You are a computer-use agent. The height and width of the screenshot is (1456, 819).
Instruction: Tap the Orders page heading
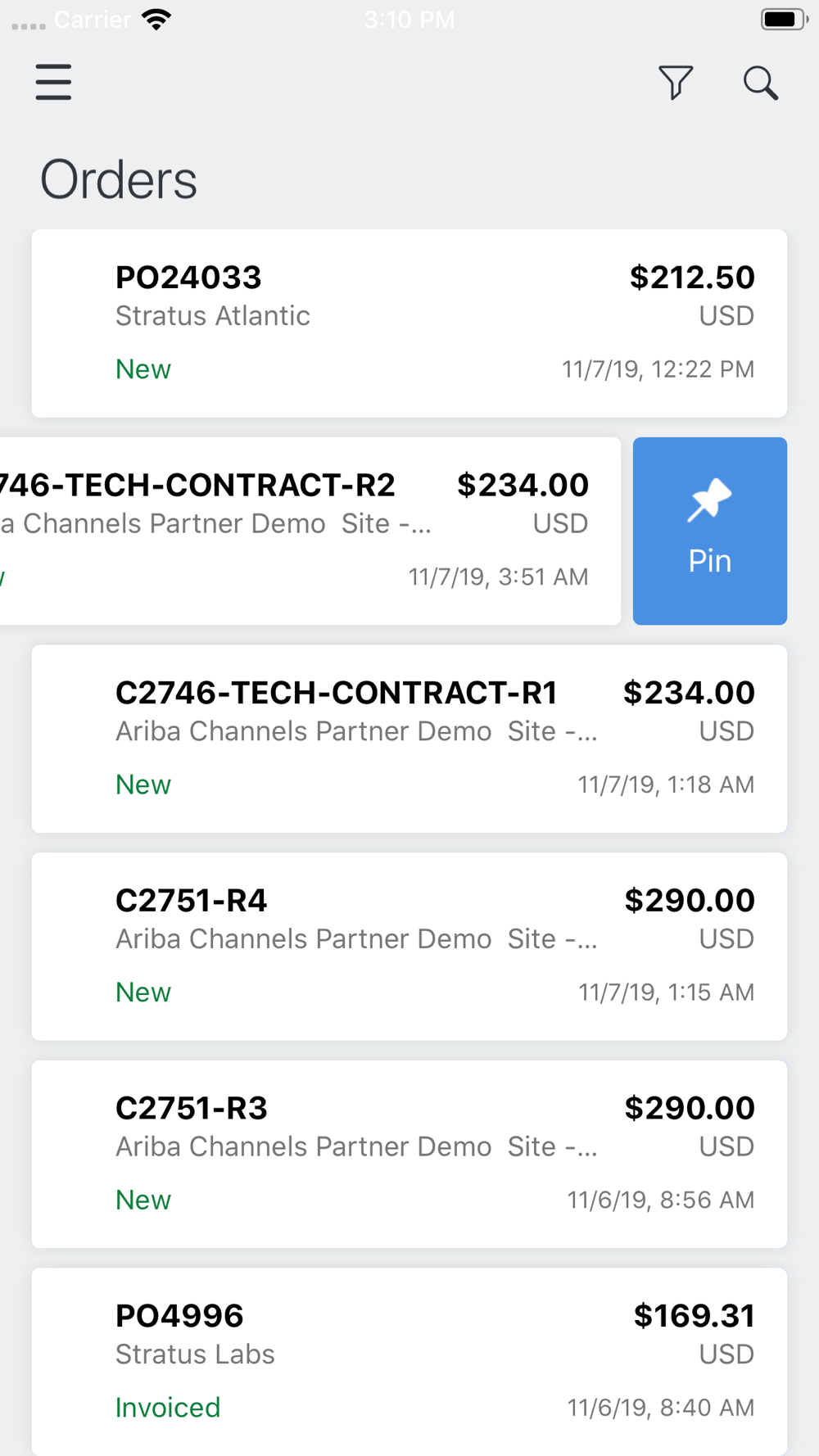coord(119,180)
